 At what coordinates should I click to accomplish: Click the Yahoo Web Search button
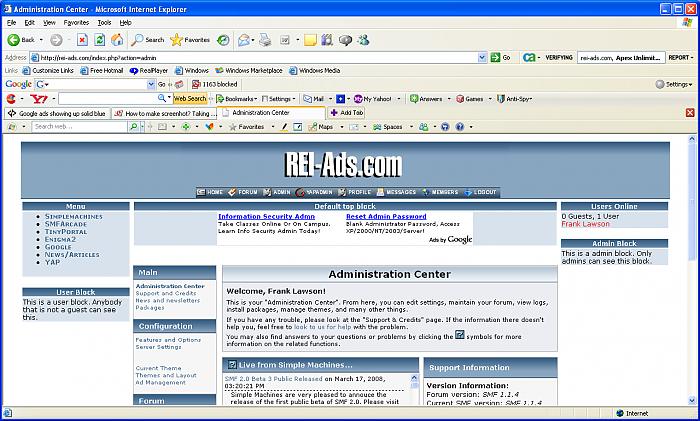tap(189, 99)
